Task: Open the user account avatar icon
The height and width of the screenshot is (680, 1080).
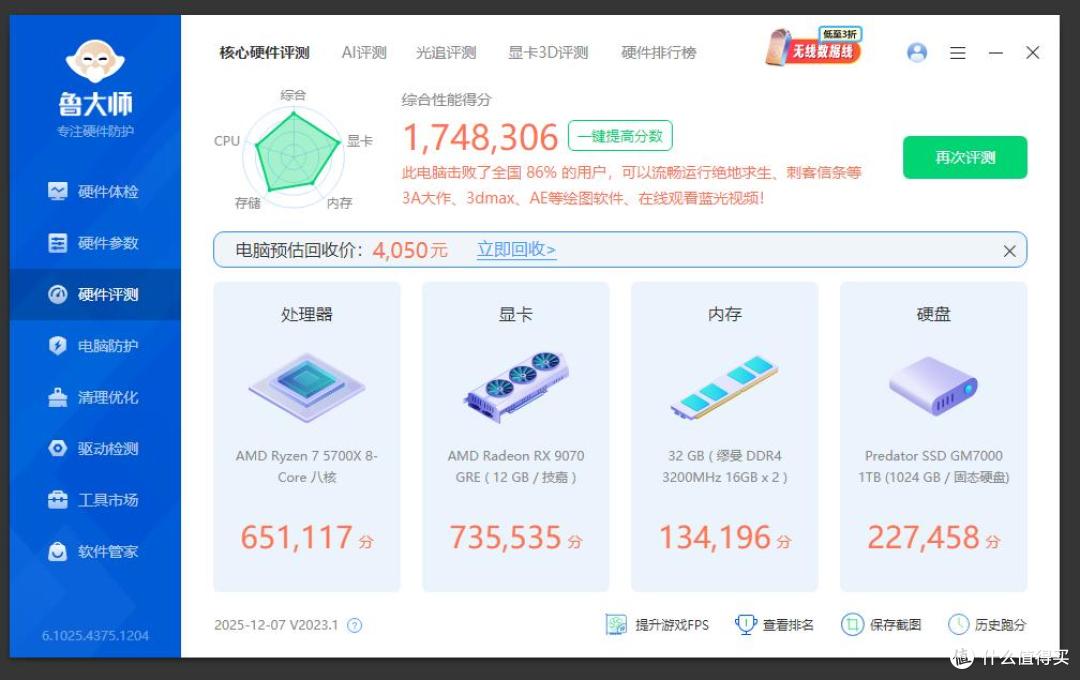Action: click(917, 52)
